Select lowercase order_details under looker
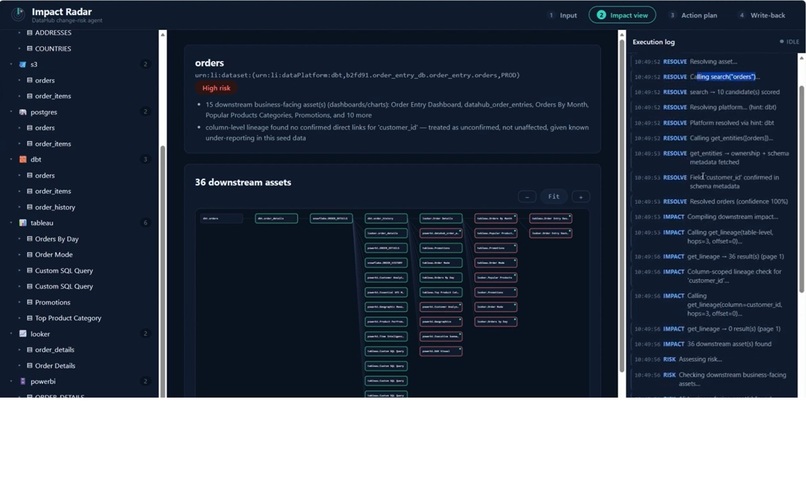The width and height of the screenshot is (806, 497). point(54,350)
